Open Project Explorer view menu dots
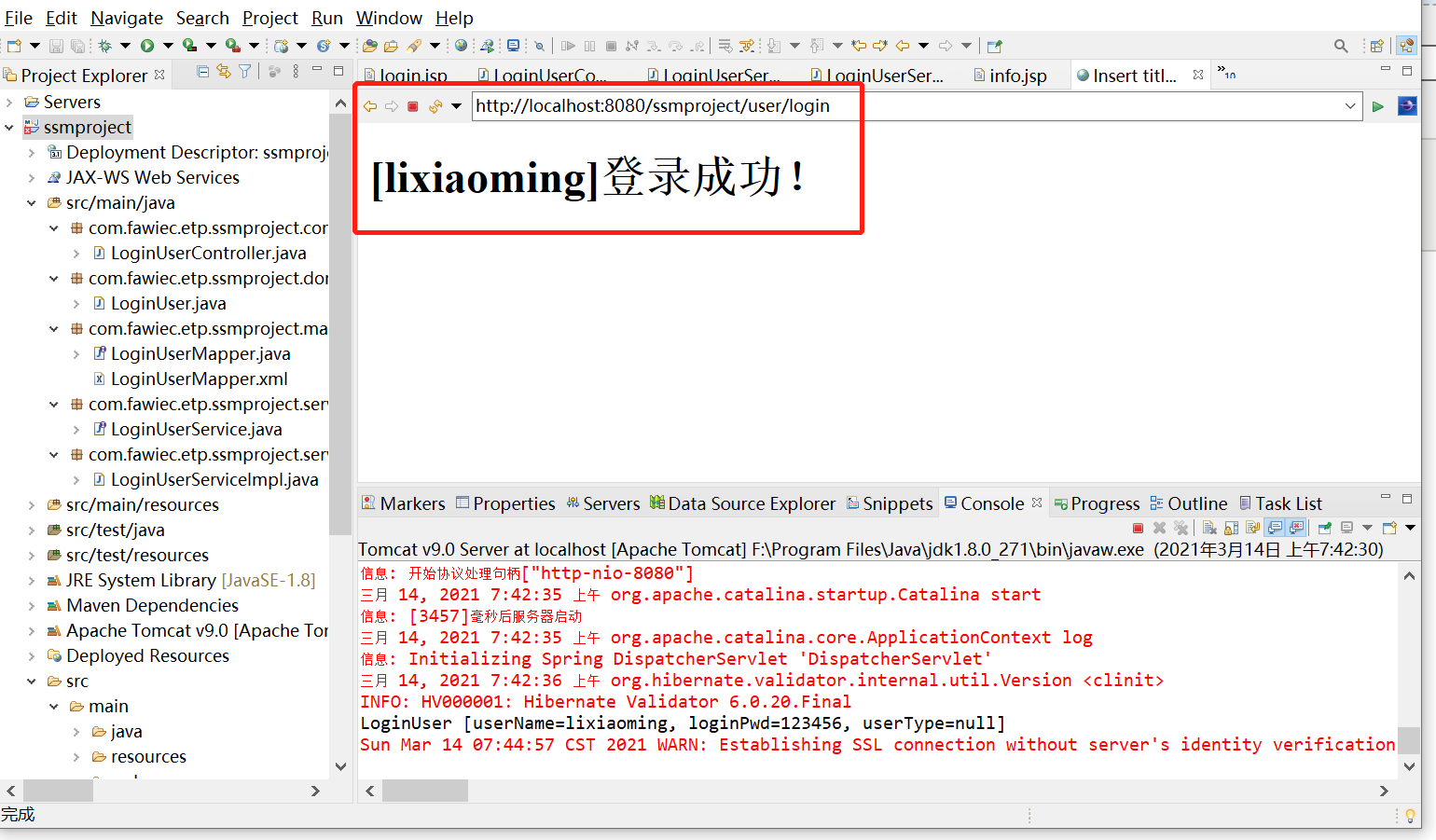Image resolution: width=1436 pixels, height=840 pixels. coord(296,72)
